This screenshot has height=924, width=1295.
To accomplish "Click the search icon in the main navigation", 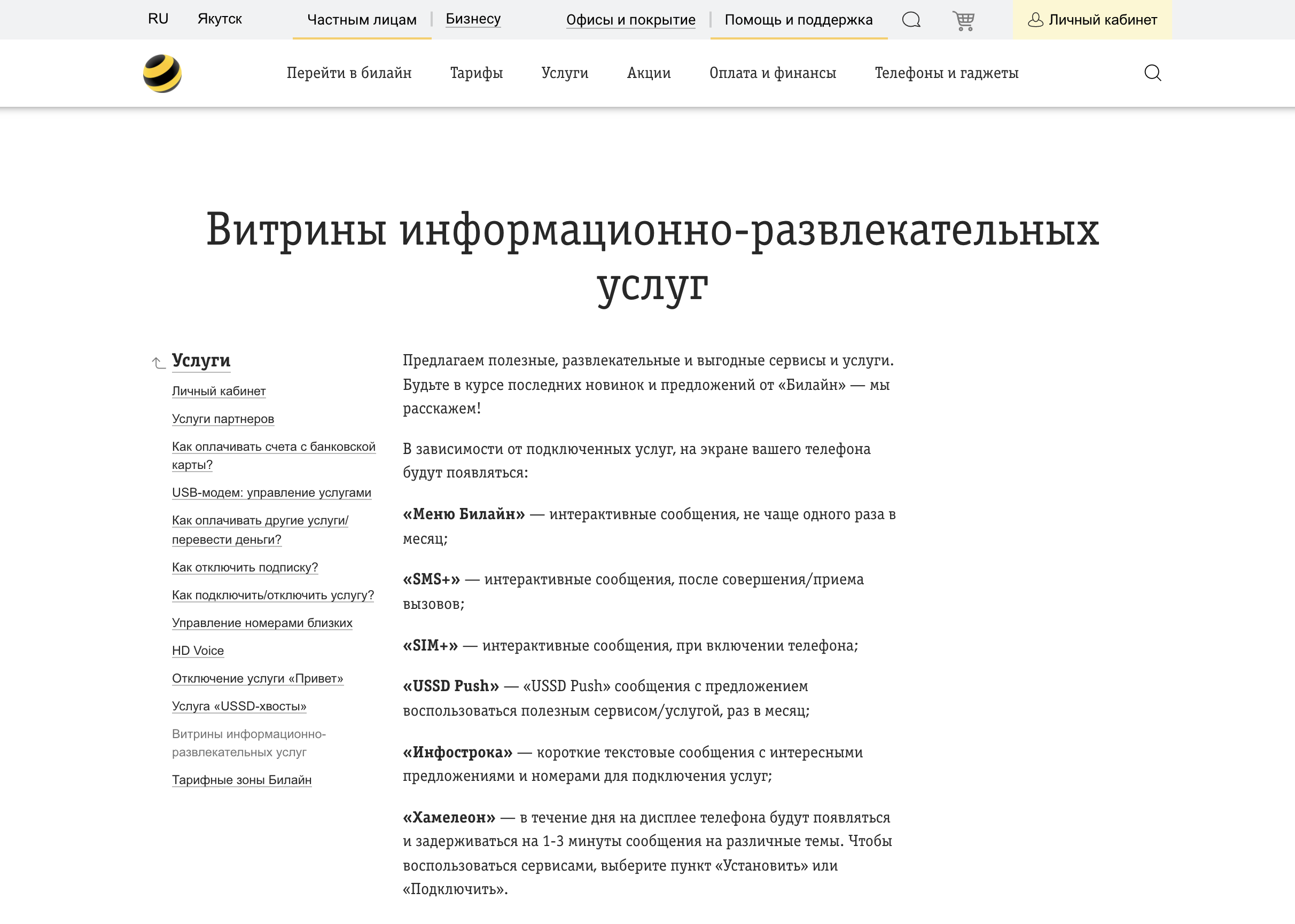I will [x=1153, y=73].
